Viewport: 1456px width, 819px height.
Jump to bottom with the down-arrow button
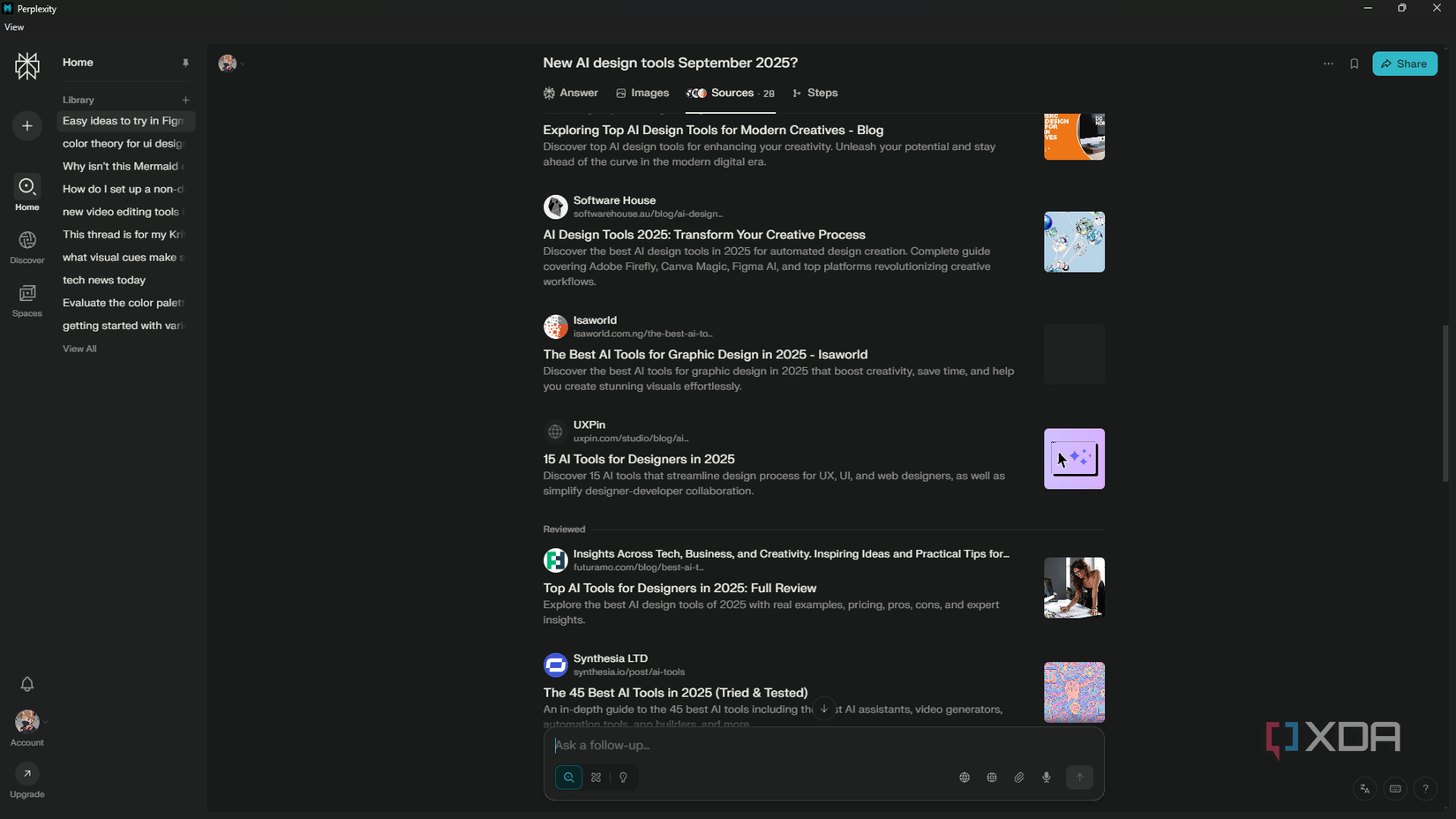(x=823, y=709)
